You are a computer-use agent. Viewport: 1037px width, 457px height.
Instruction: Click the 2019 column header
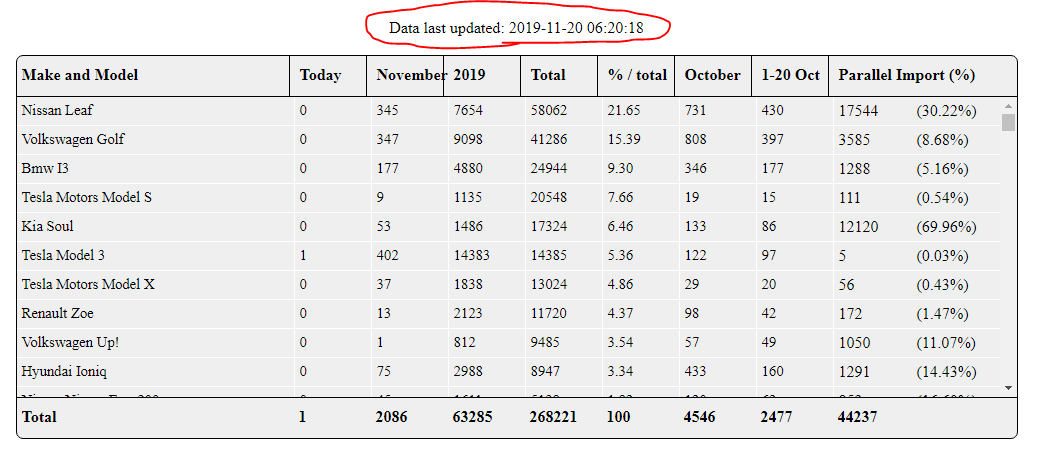point(469,75)
